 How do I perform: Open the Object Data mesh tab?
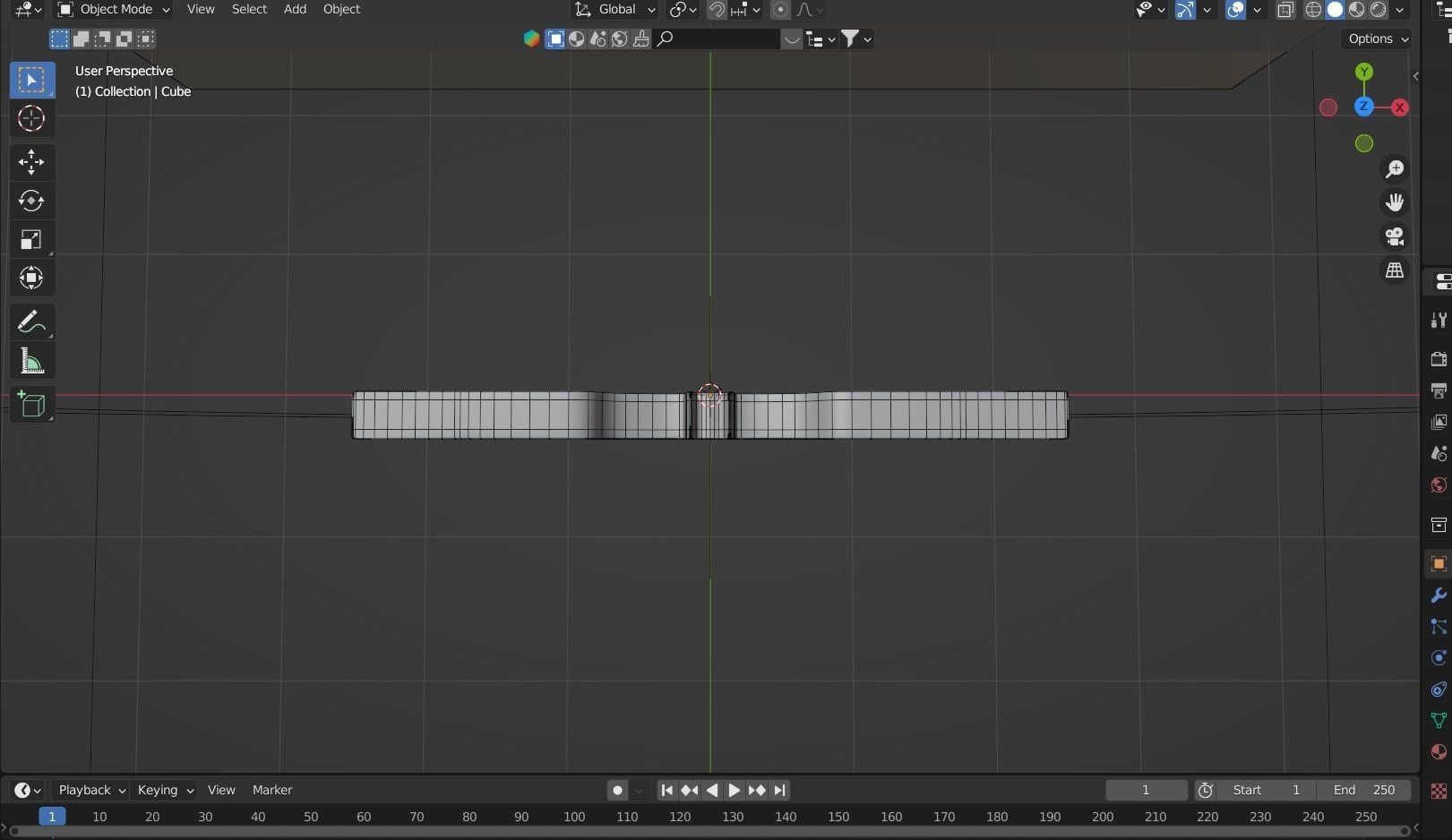coord(1439,720)
